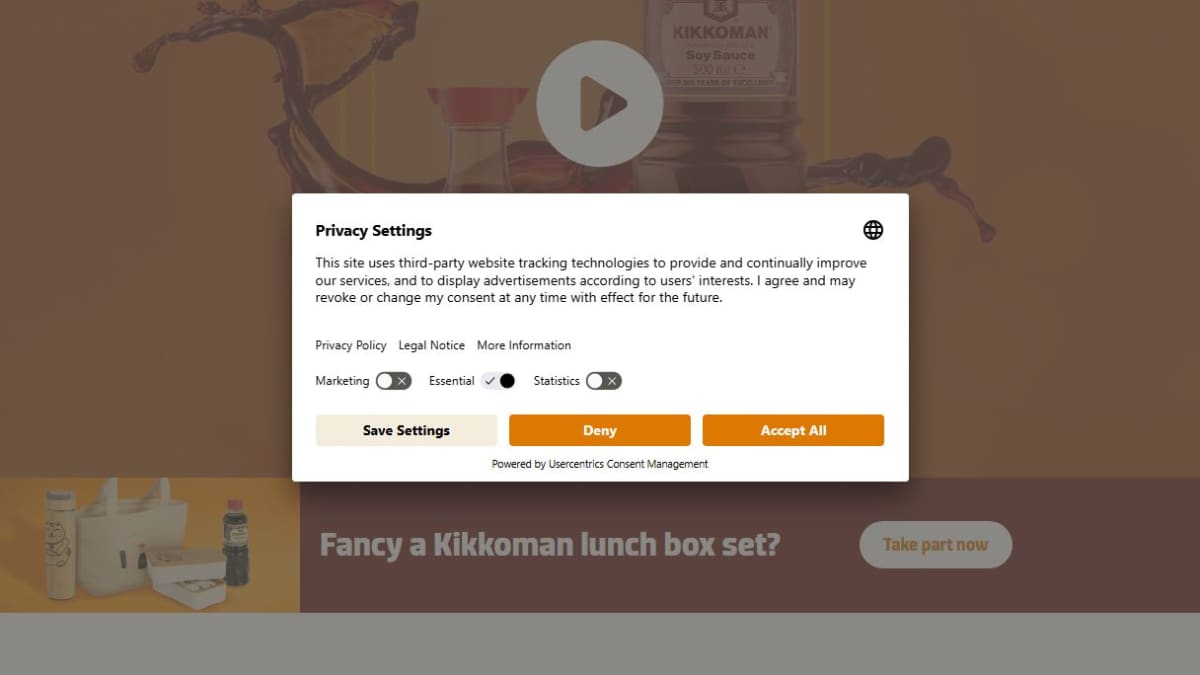Click the Save Settings button

click(x=406, y=430)
